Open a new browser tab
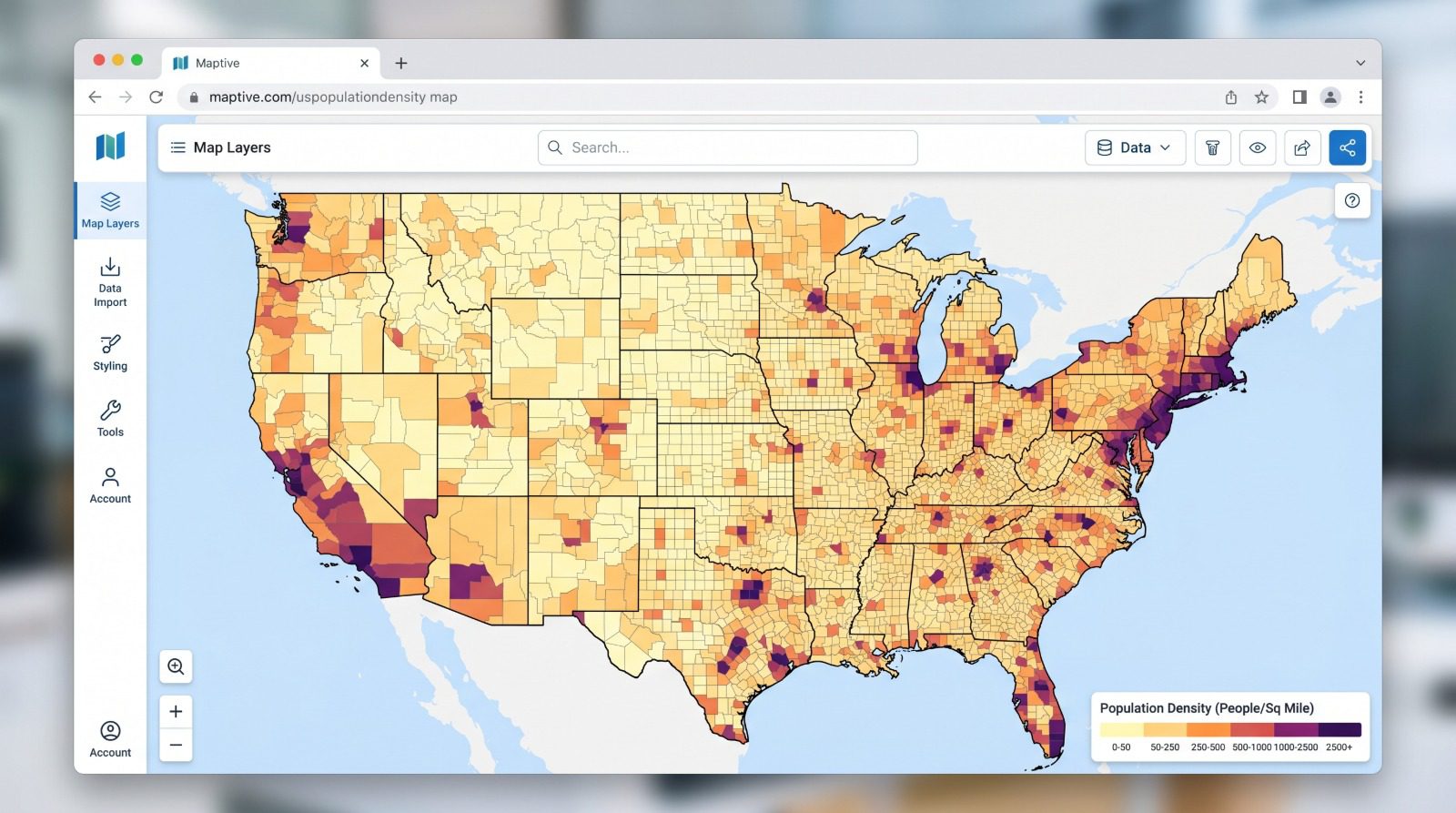This screenshot has width=1456, height=813. (x=400, y=63)
